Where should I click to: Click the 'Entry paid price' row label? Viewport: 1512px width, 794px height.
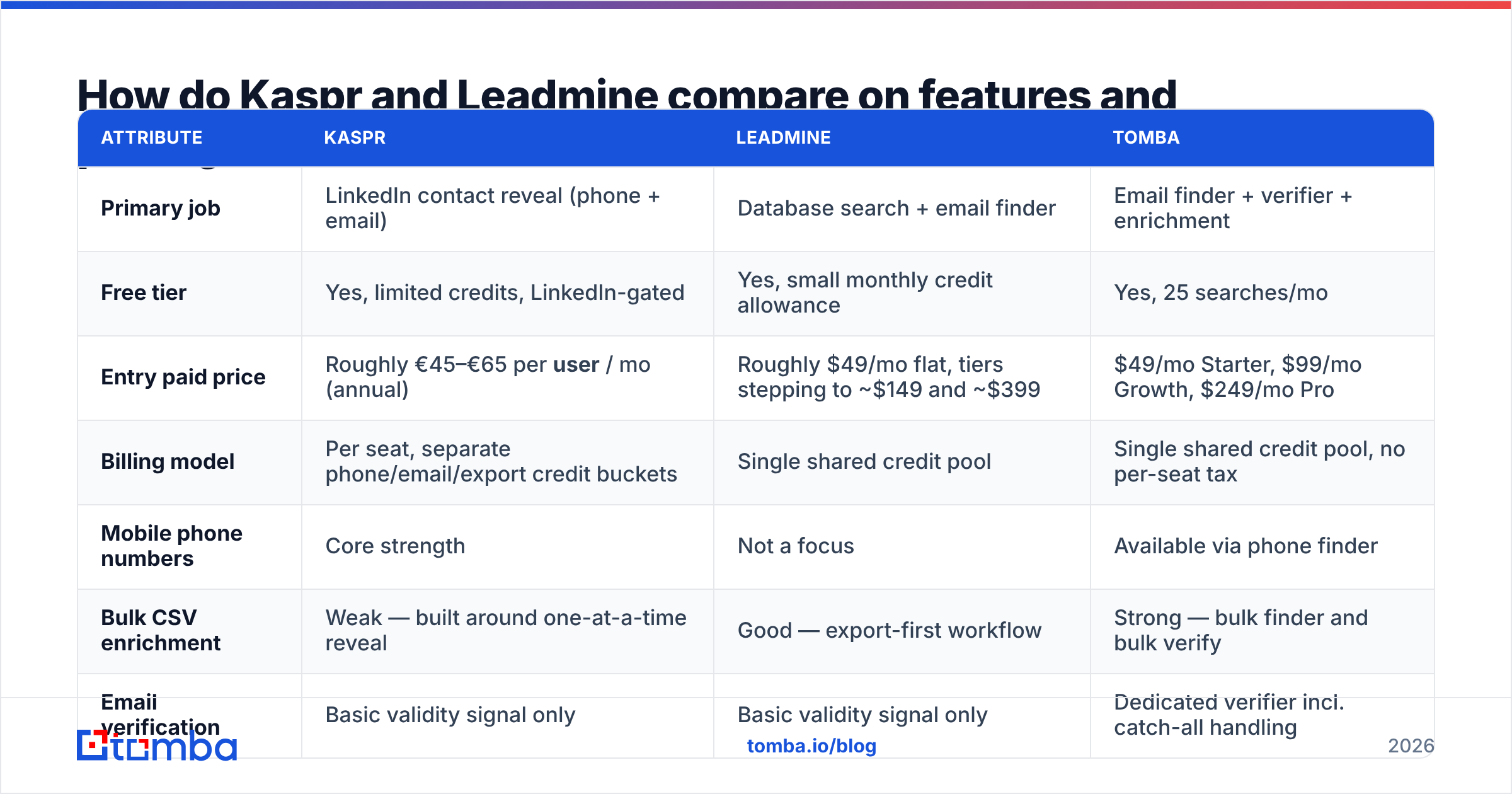(183, 377)
